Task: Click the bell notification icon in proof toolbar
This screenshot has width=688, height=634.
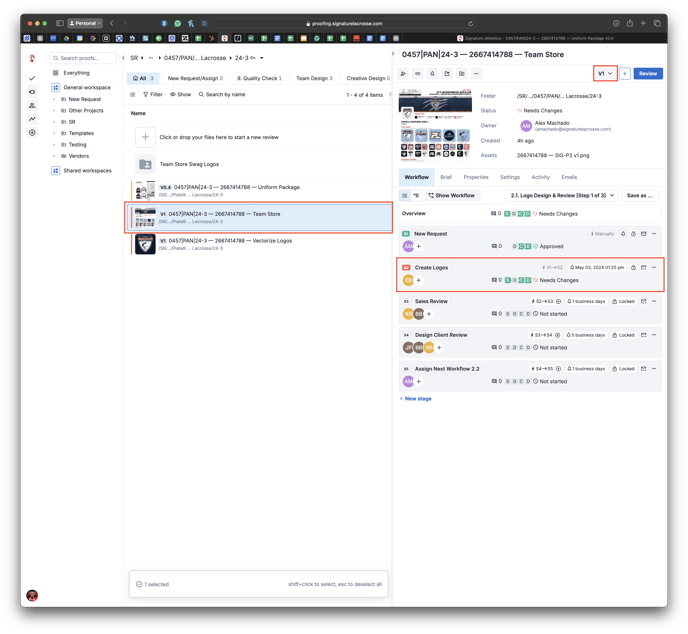Action: [x=432, y=74]
